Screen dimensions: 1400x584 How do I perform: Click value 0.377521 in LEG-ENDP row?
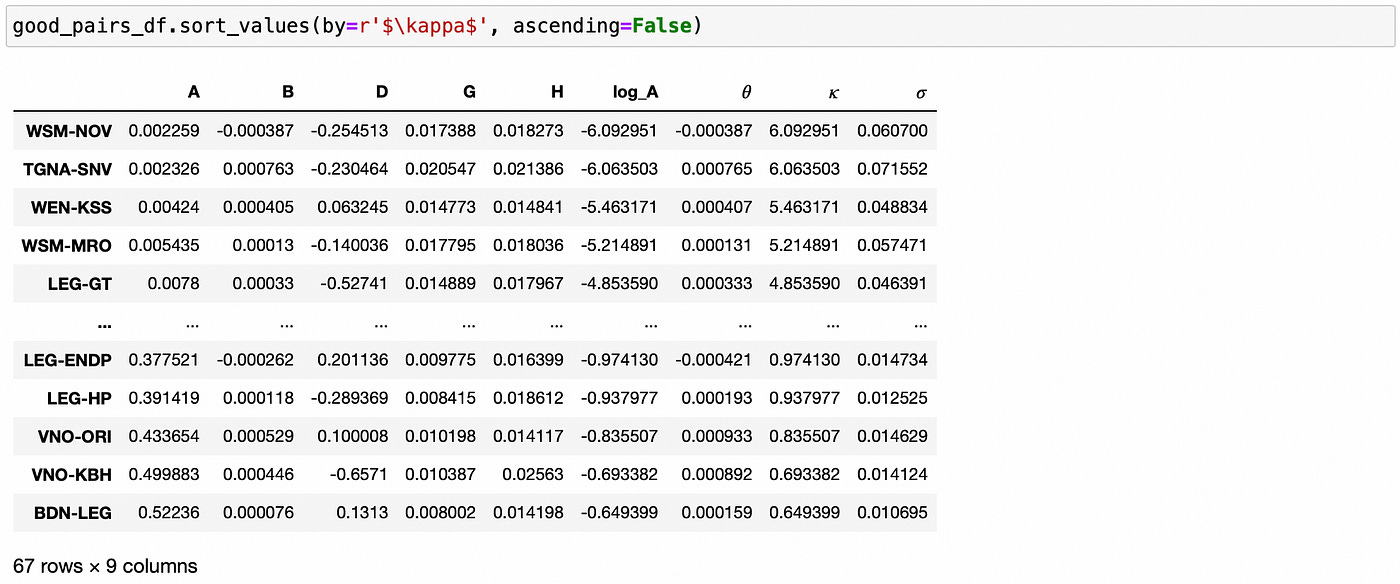click(164, 360)
